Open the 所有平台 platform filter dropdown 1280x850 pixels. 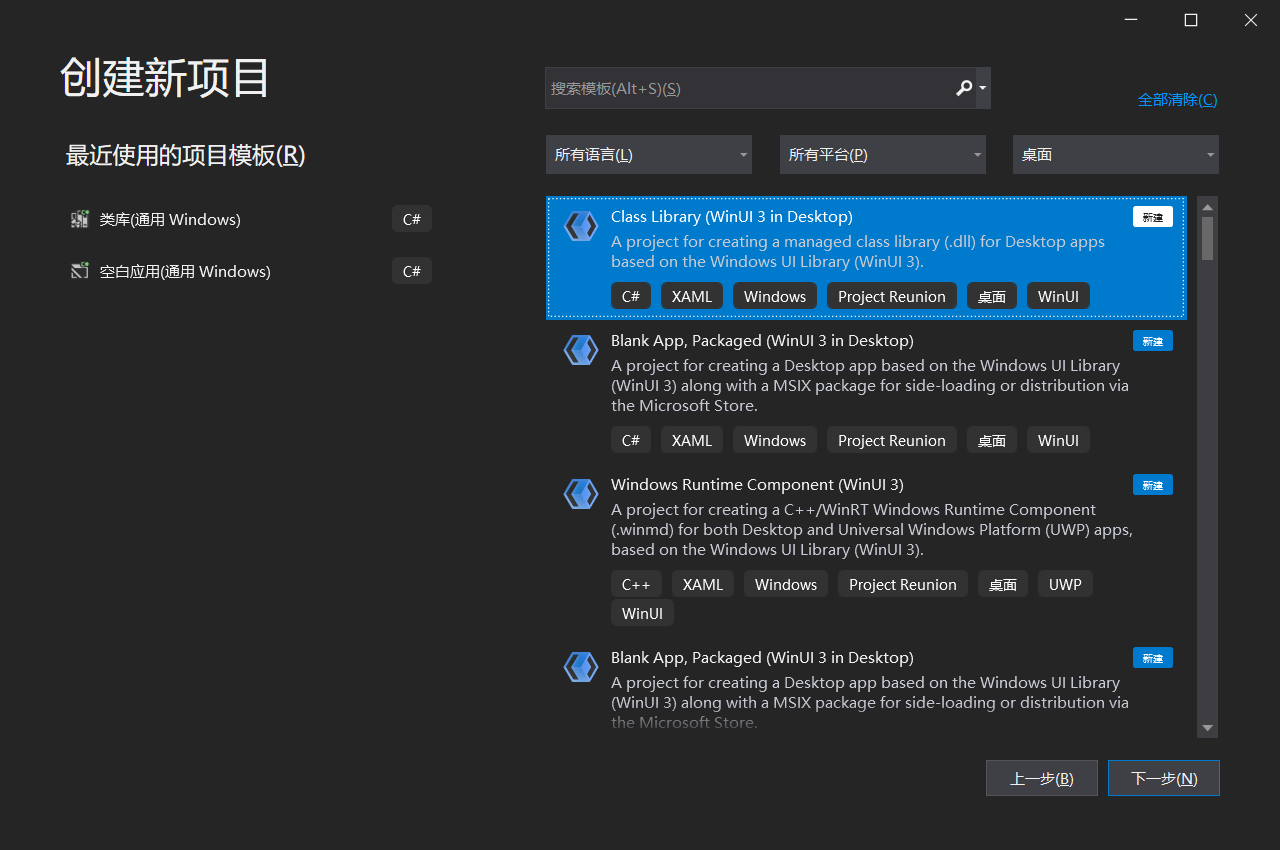tap(883, 155)
